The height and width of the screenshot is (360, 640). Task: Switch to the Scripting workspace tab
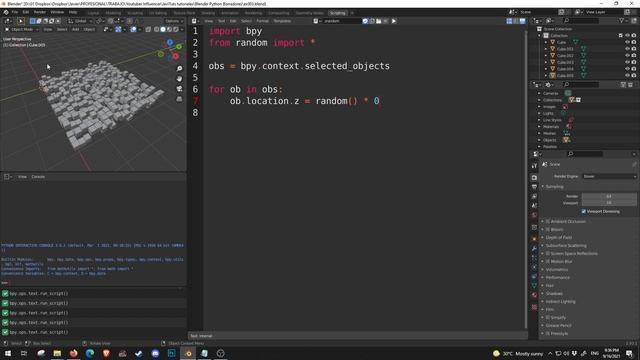click(x=338, y=13)
